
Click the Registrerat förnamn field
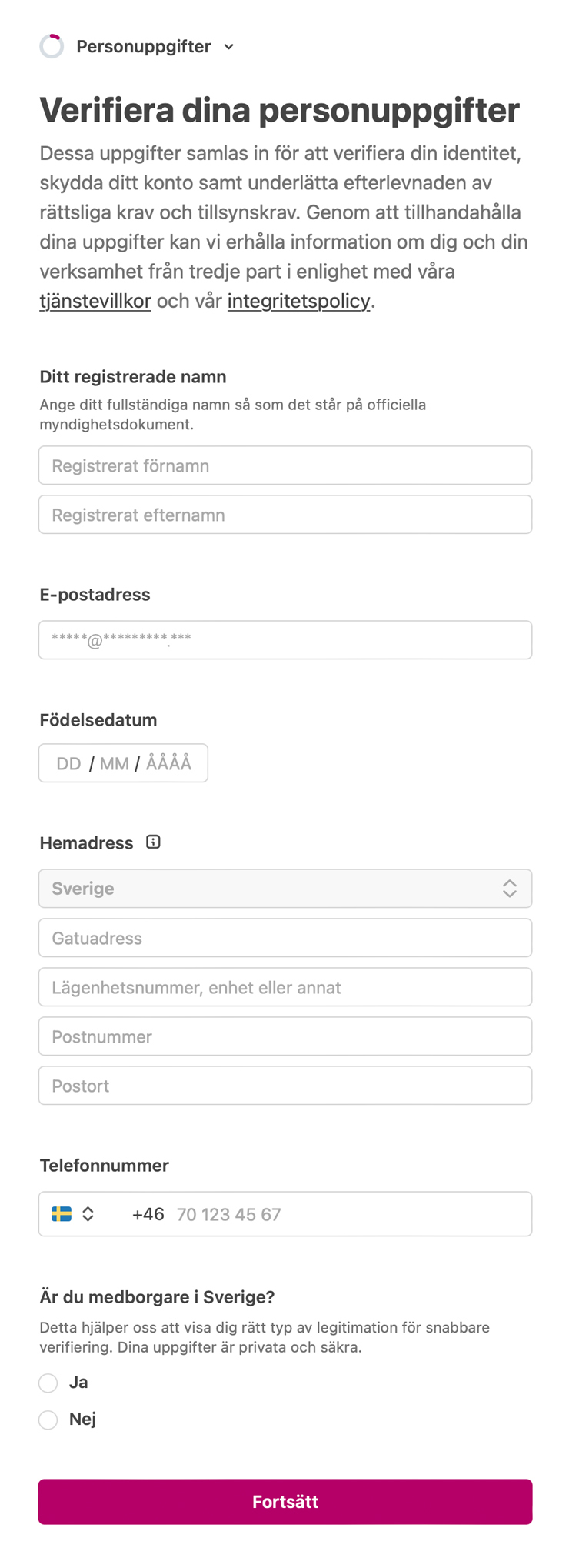pos(285,465)
